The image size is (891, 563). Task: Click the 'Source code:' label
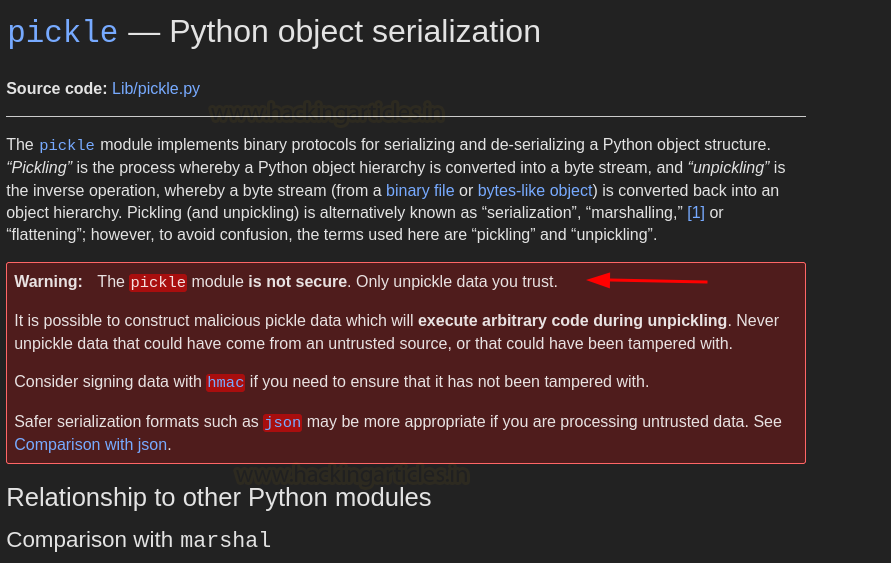pos(56,88)
